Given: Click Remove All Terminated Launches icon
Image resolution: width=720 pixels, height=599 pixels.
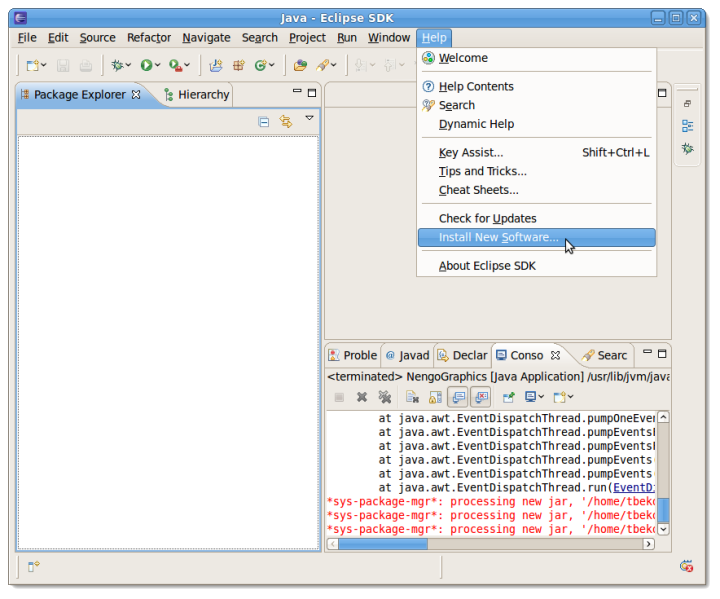Looking at the screenshot, I should click(385, 397).
